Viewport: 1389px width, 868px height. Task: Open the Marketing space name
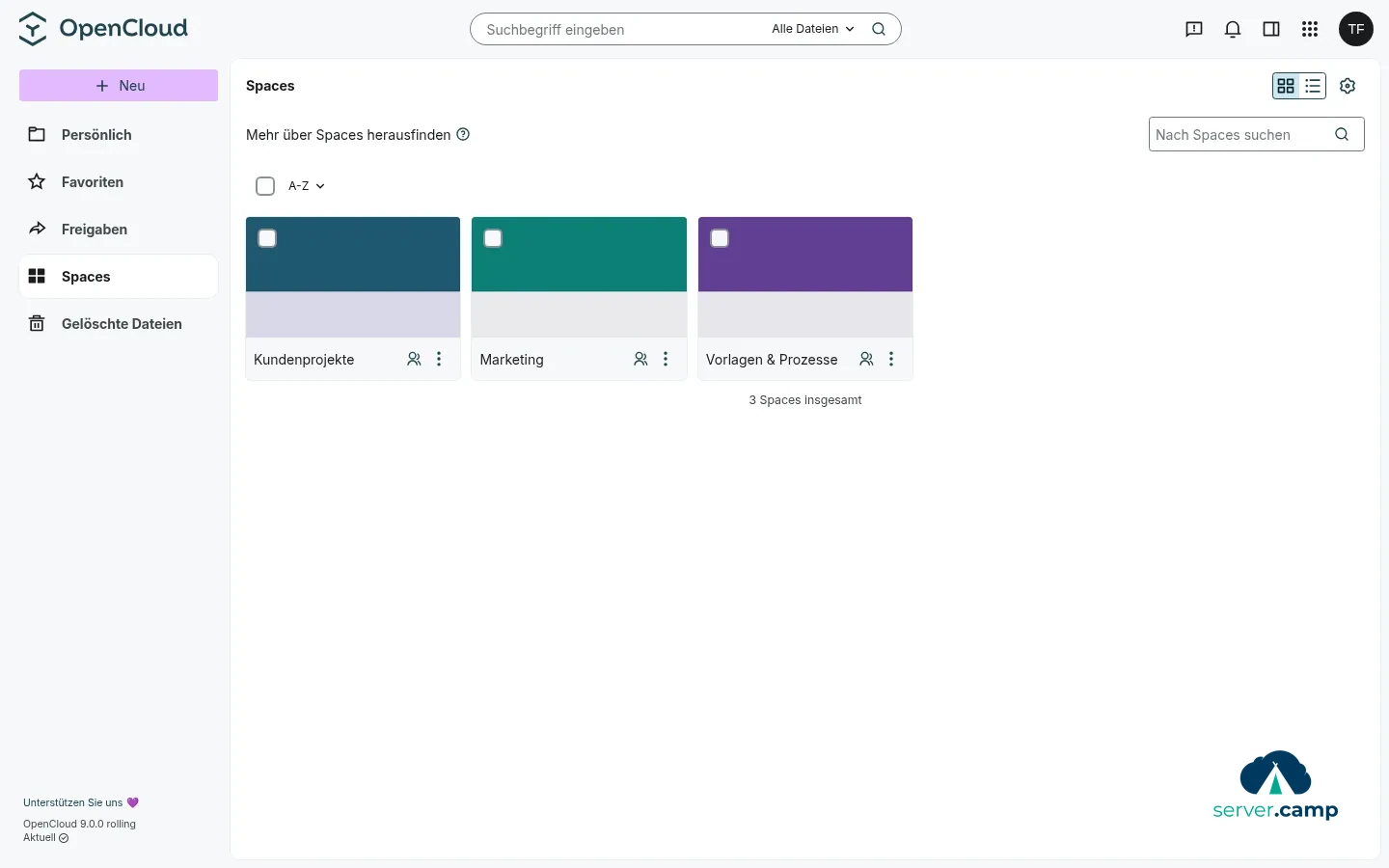[x=511, y=360]
